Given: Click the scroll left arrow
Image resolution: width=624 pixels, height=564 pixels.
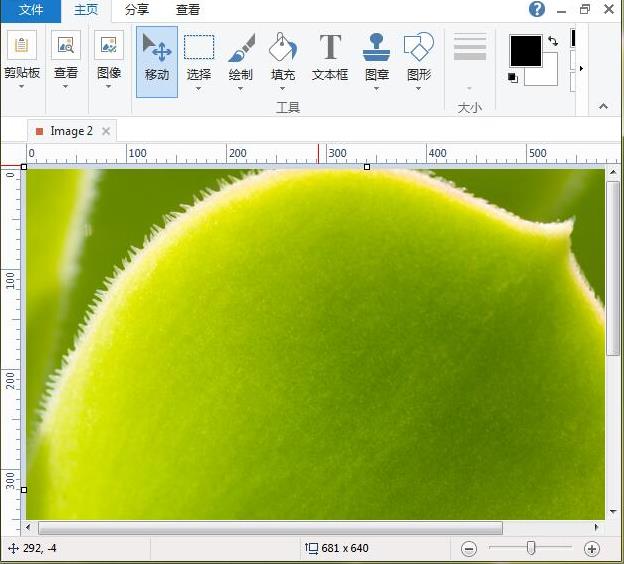Looking at the screenshot, I should click(28, 527).
